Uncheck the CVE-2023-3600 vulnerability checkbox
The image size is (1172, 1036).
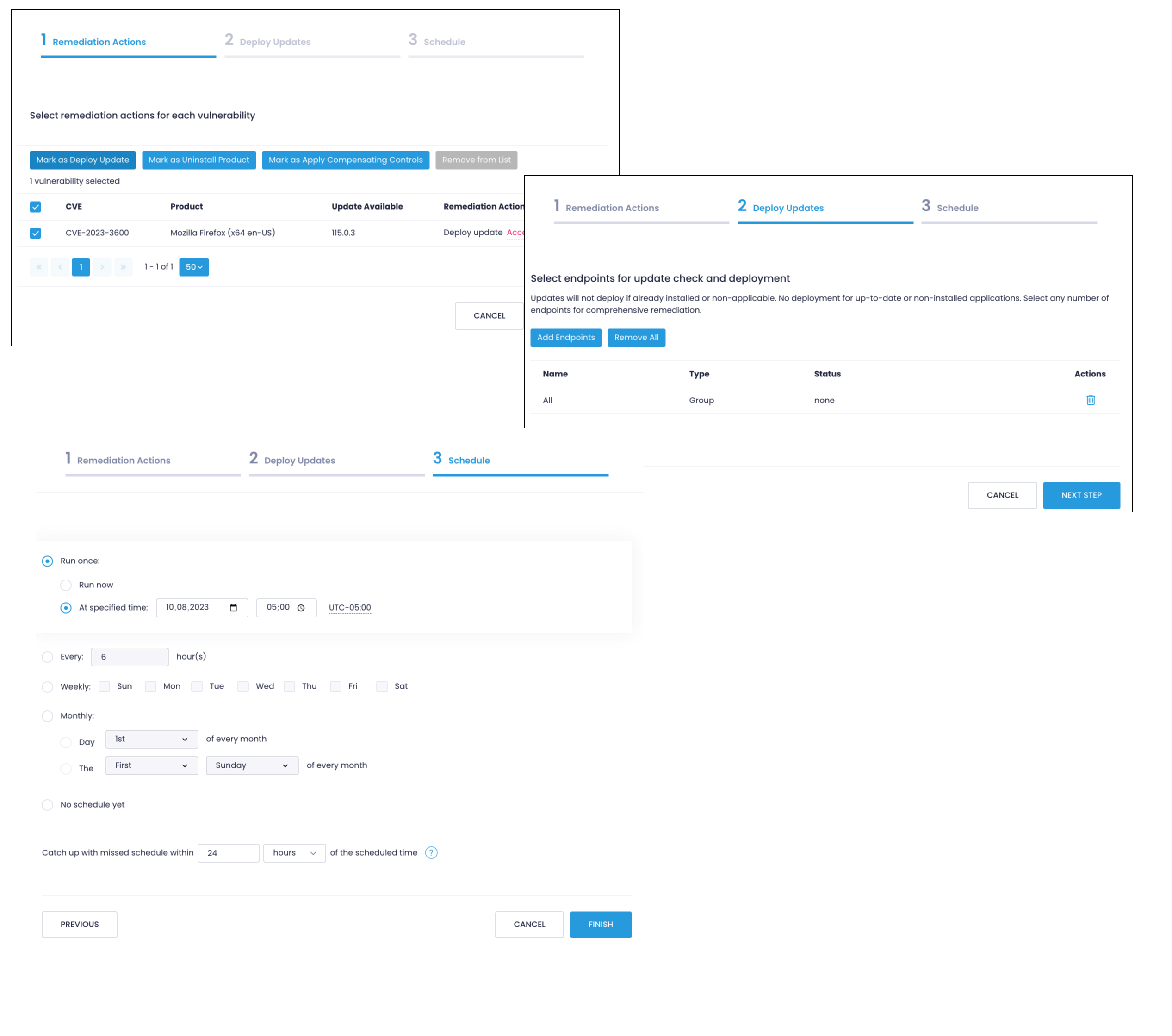coord(35,233)
